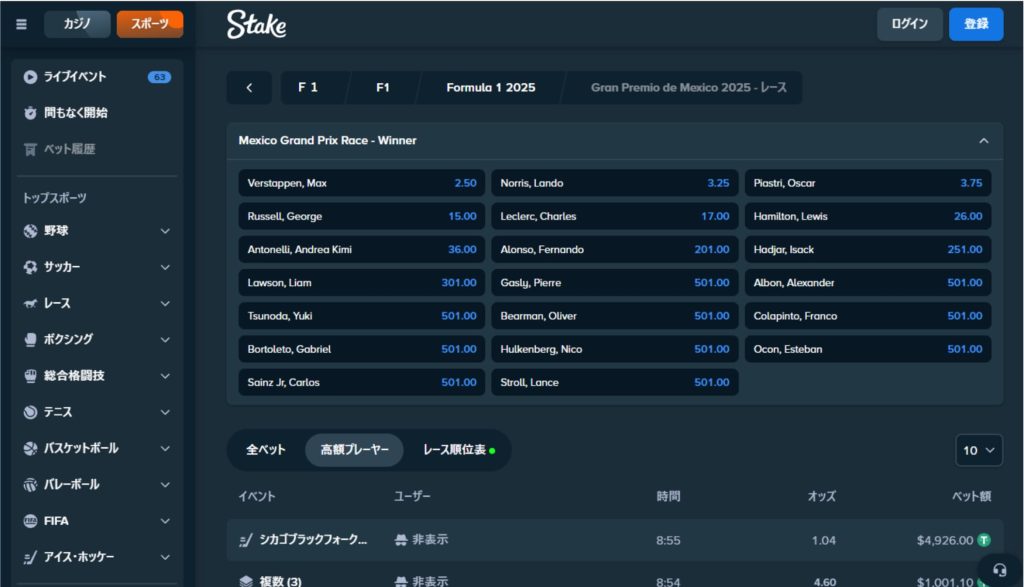Open the rows count dropdown showing 10

[979, 450]
